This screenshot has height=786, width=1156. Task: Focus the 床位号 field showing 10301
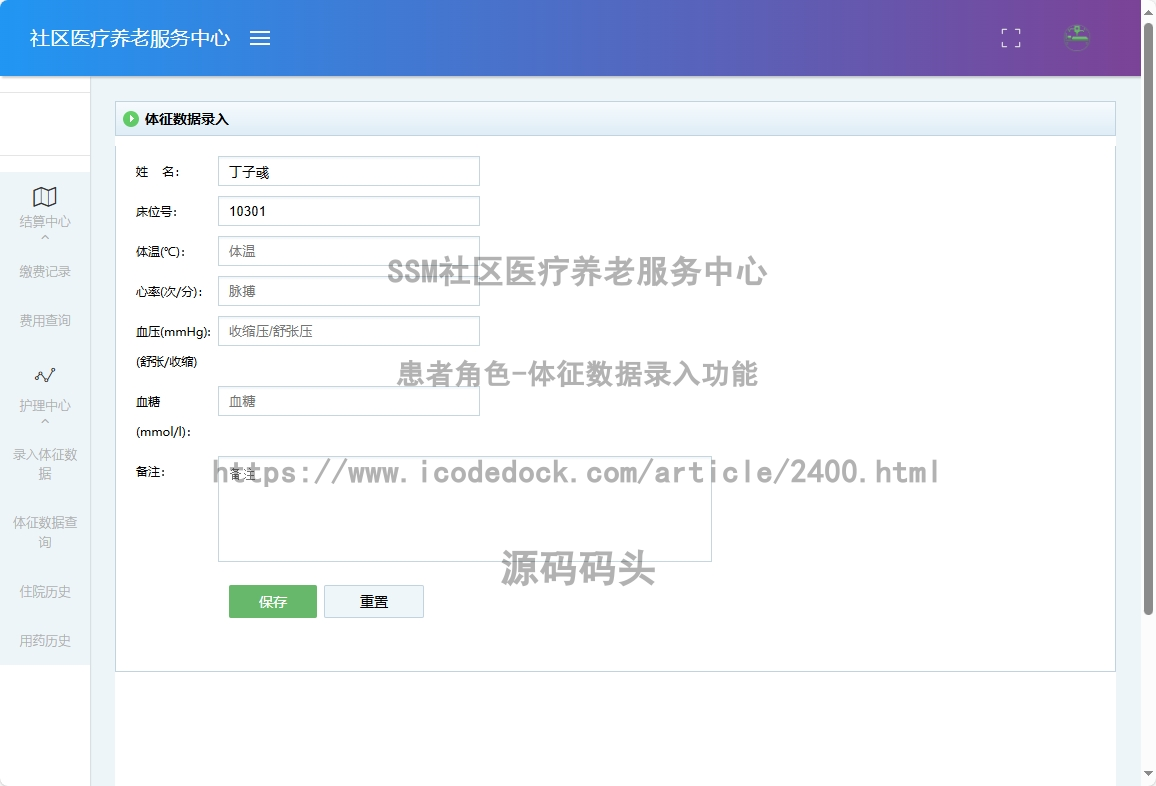pyautogui.click(x=349, y=211)
